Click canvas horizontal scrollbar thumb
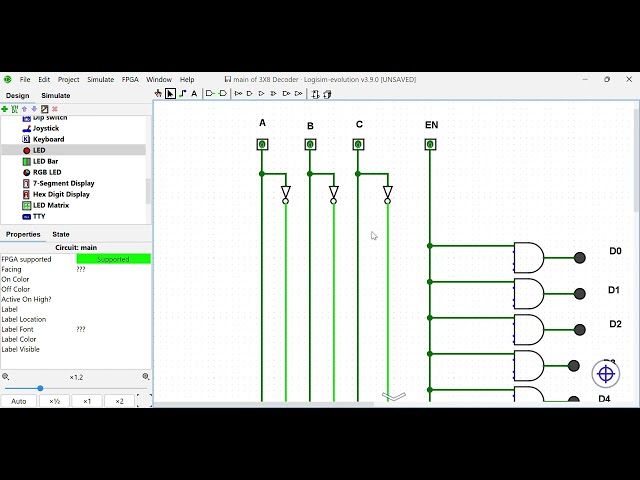640x480 pixels. [264, 404]
